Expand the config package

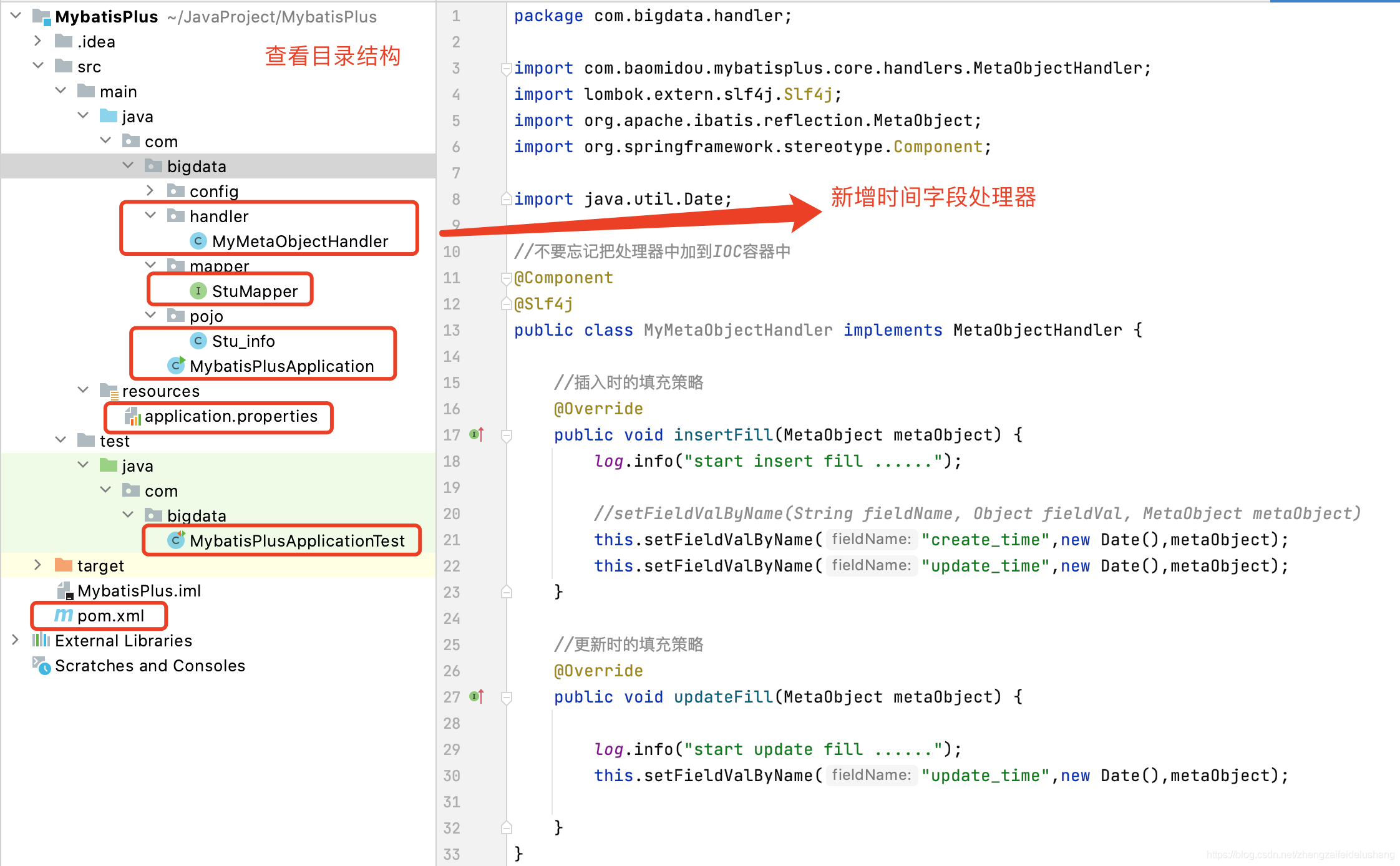pyautogui.click(x=150, y=190)
